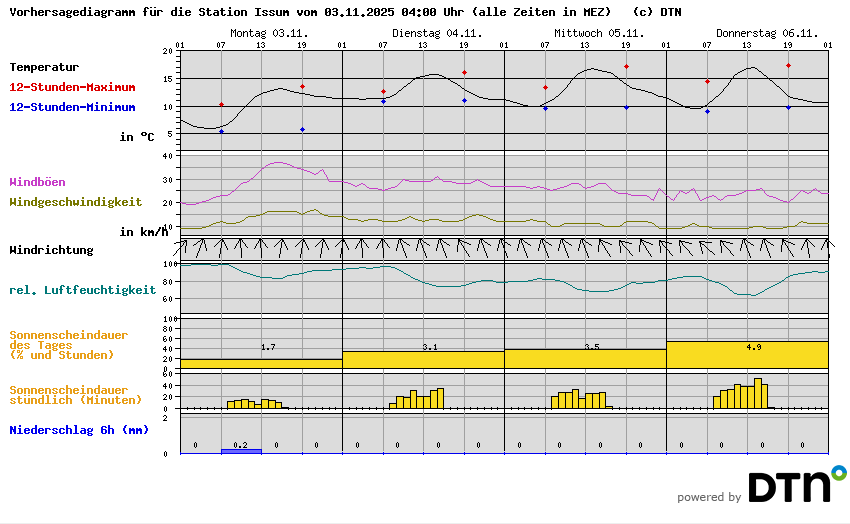
Task: Select the Montag 03.11. day header
Action: point(268,33)
